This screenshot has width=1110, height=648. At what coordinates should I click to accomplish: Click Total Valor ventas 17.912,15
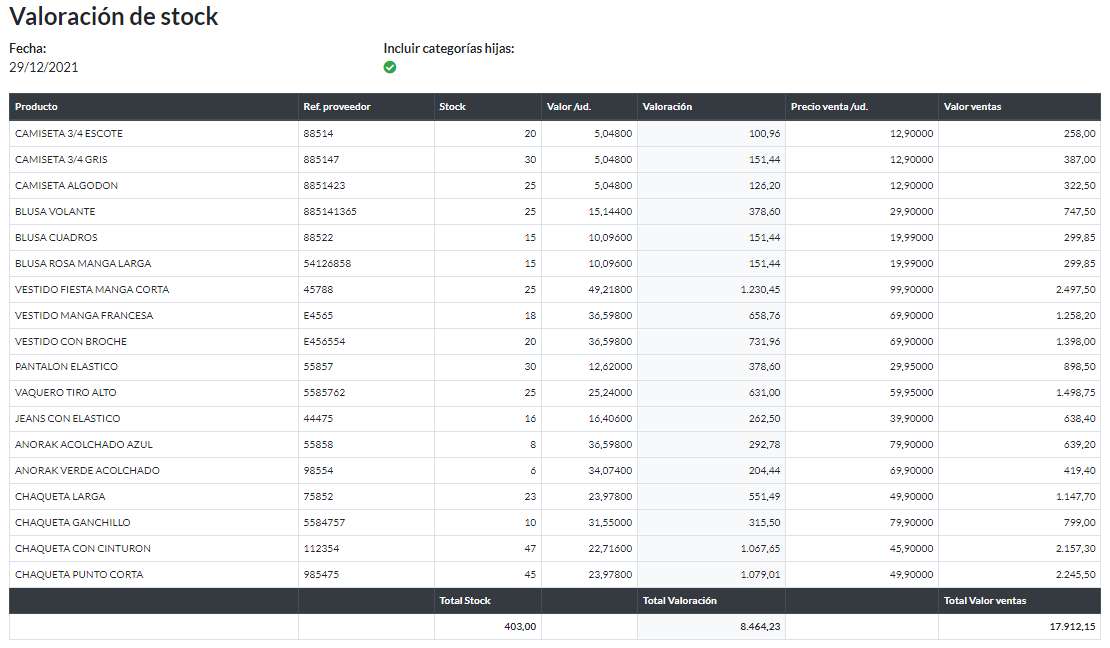pos(1074,625)
